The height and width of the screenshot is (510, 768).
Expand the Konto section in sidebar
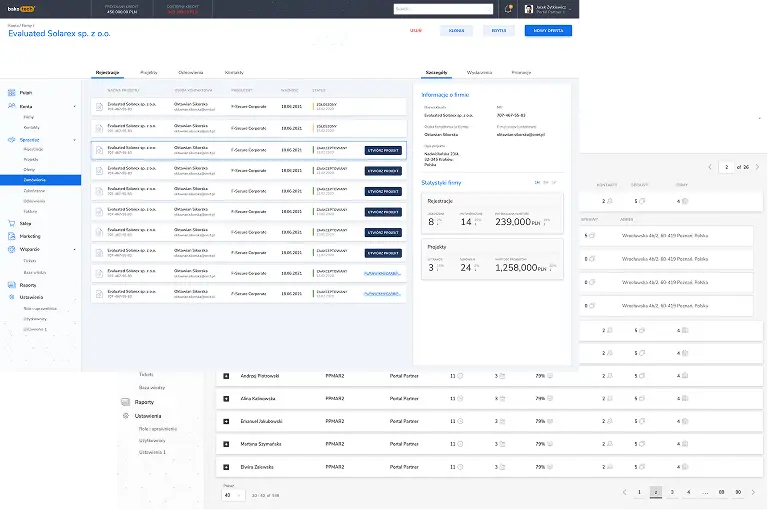(75, 105)
